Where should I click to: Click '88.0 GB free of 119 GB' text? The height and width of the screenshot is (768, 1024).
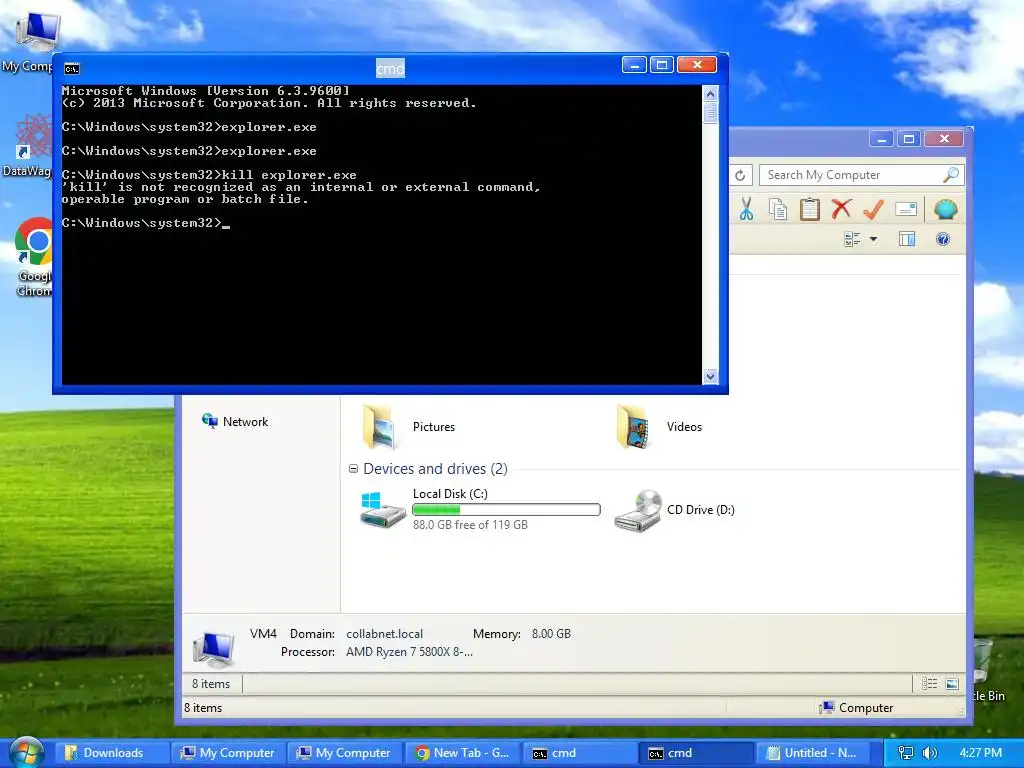pyautogui.click(x=470, y=524)
